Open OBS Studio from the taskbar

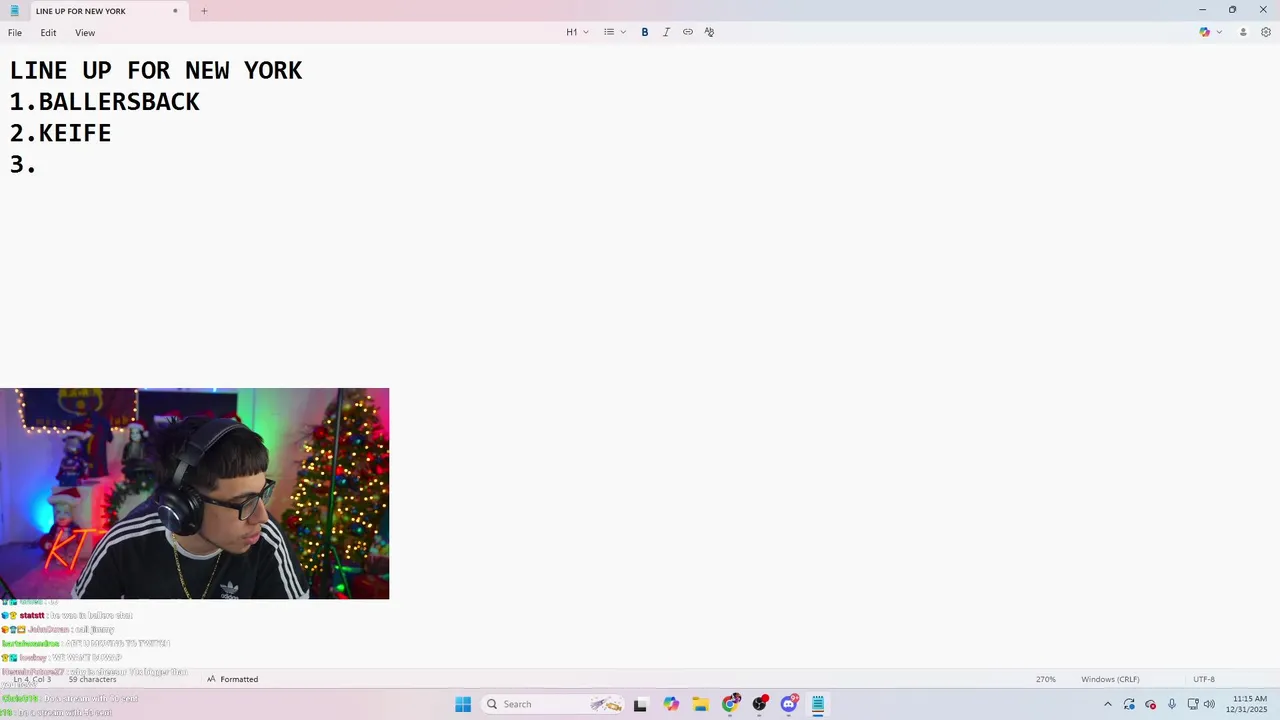(x=760, y=704)
